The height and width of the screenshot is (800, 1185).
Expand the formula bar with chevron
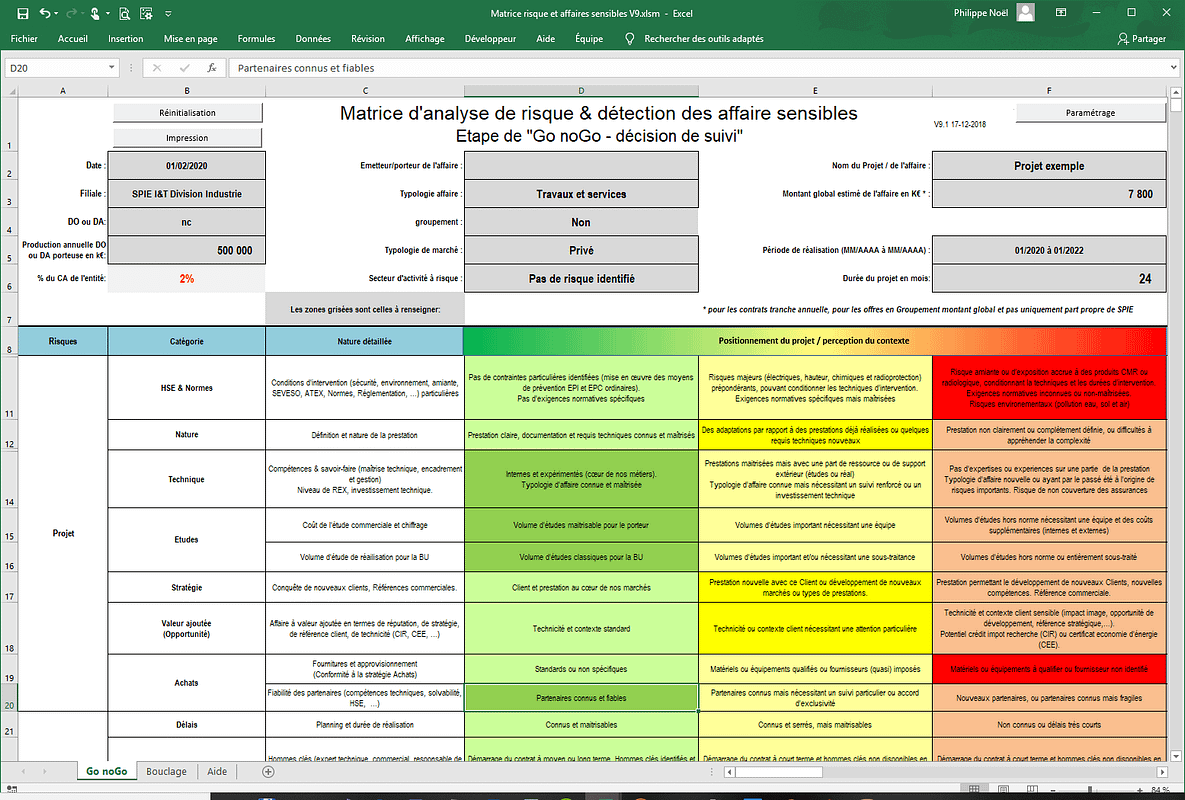click(1174, 67)
